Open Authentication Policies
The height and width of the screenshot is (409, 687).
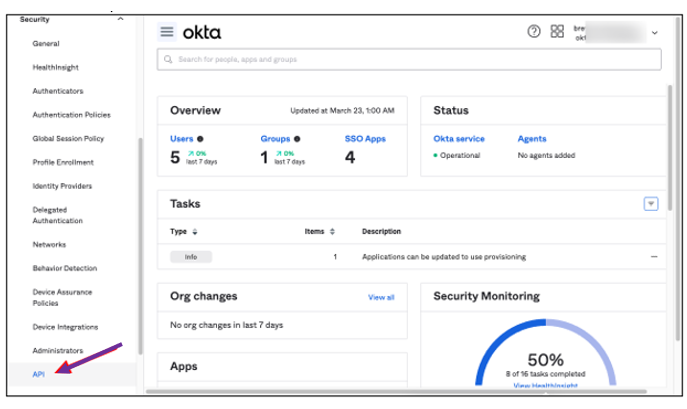click(71, 115)
